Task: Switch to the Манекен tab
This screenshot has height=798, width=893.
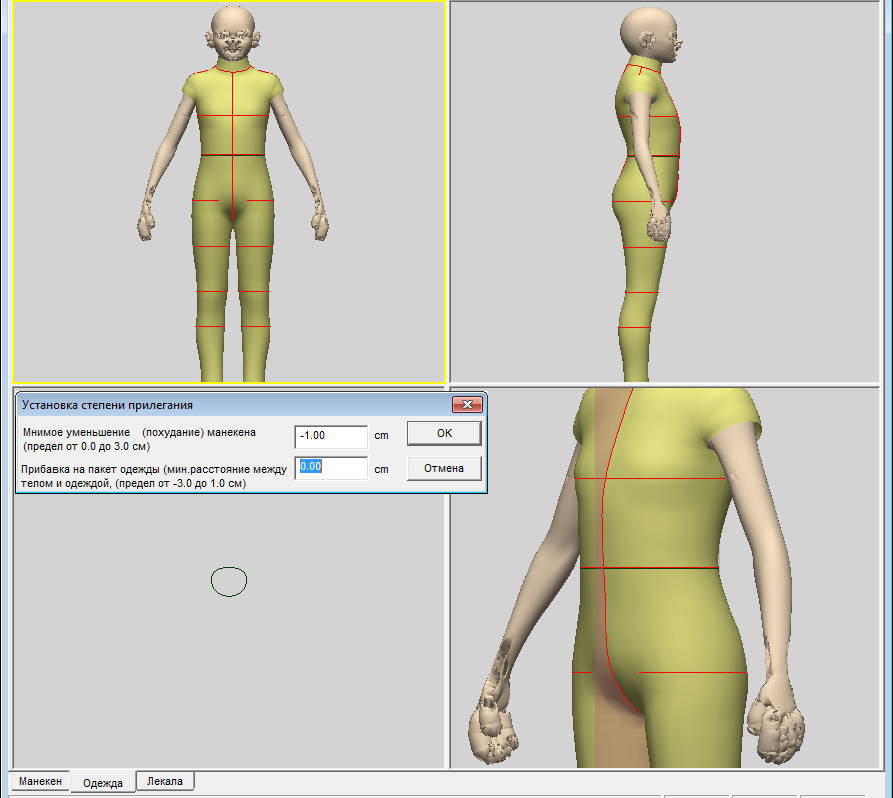Action: (x=40, y=781)
